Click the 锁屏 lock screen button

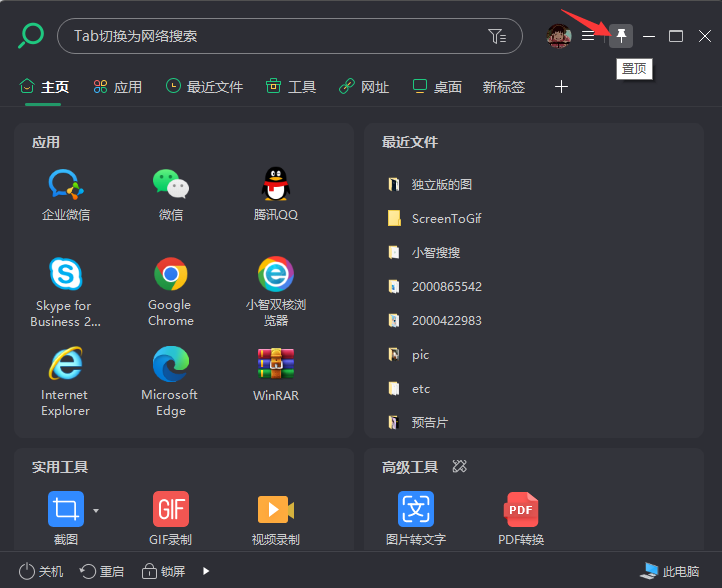tap(163, 571)
